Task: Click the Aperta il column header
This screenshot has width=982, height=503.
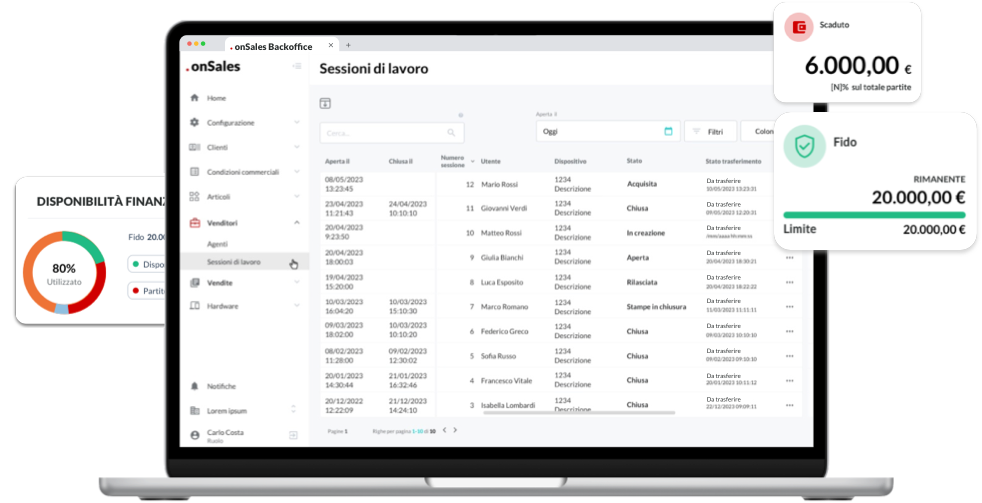Action: 337,162
